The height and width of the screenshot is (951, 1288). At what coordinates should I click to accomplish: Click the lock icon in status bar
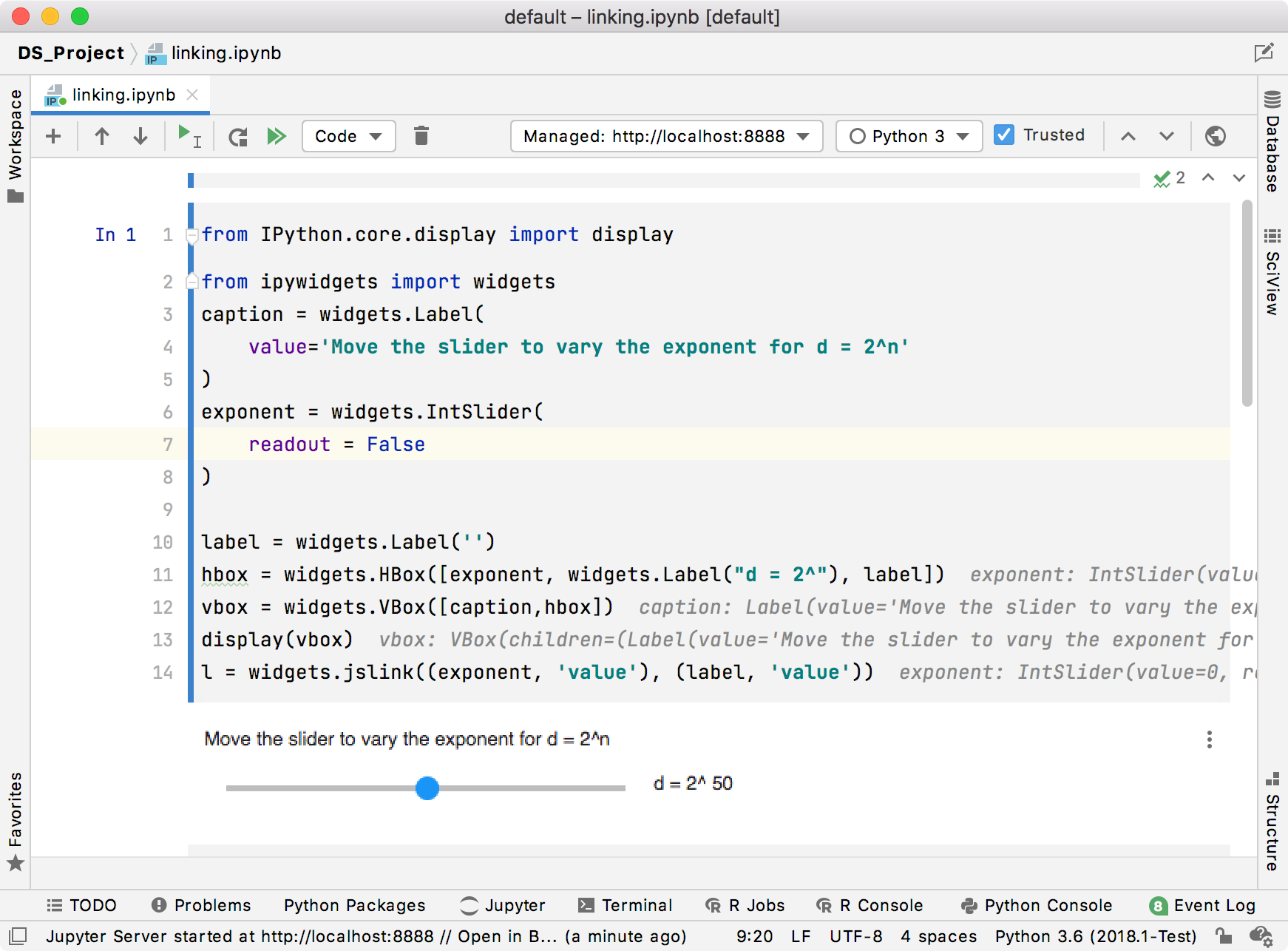(x=1224, y=936)
